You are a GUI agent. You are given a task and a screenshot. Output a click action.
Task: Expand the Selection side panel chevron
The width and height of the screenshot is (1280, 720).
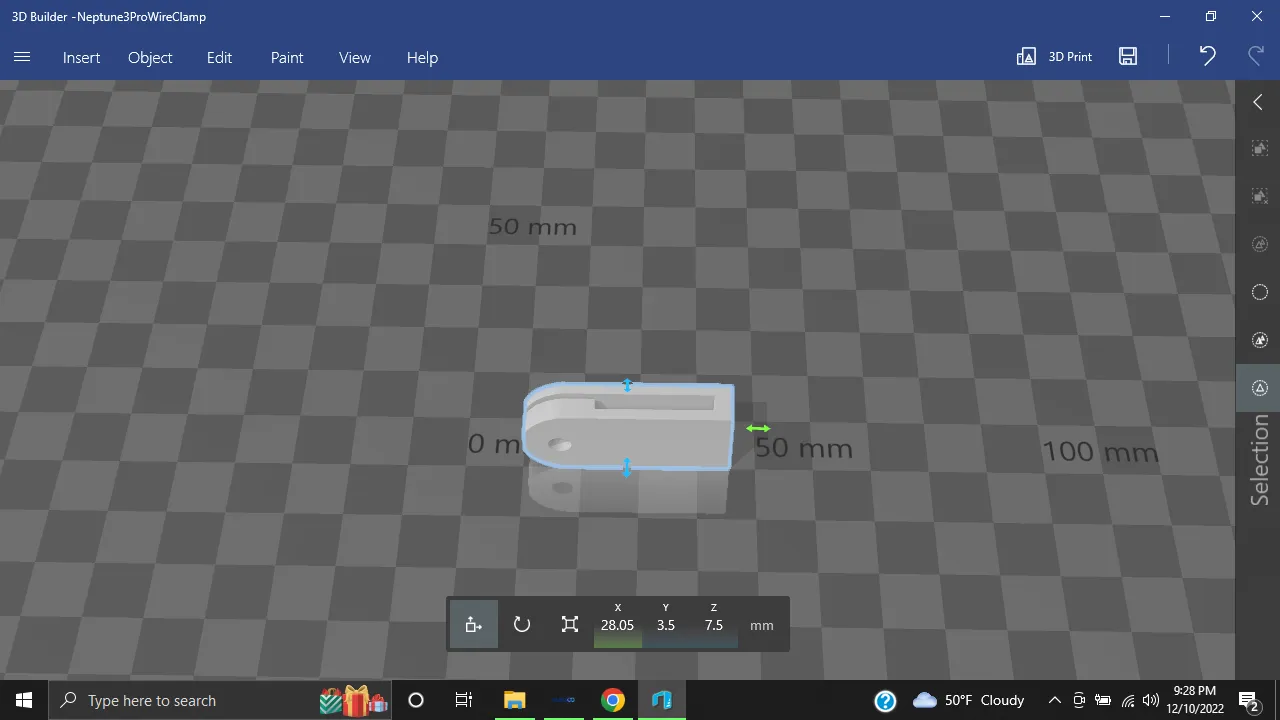coord(1258,102)
